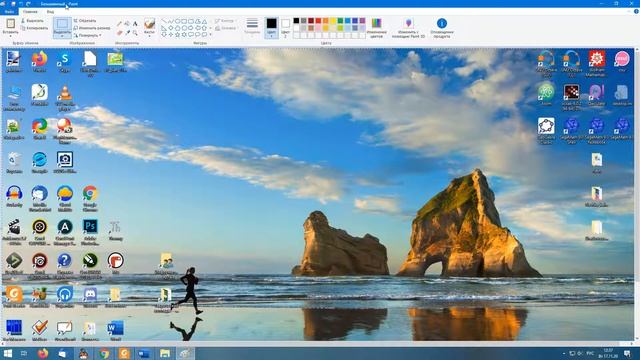The image size is (640, 360).
Task: Activate the Цвет 1 foreground color box
Action: click(271, 28)
